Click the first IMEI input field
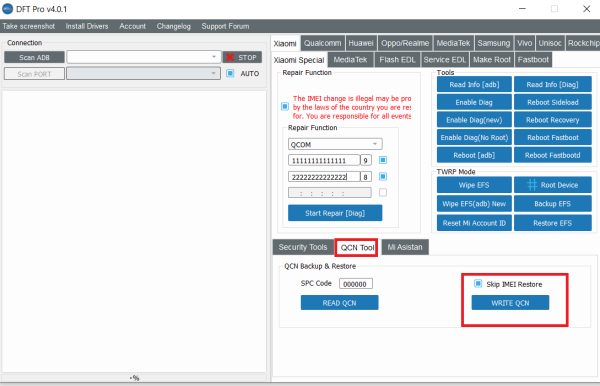The image size is (600, 386). tap(324, 160)
